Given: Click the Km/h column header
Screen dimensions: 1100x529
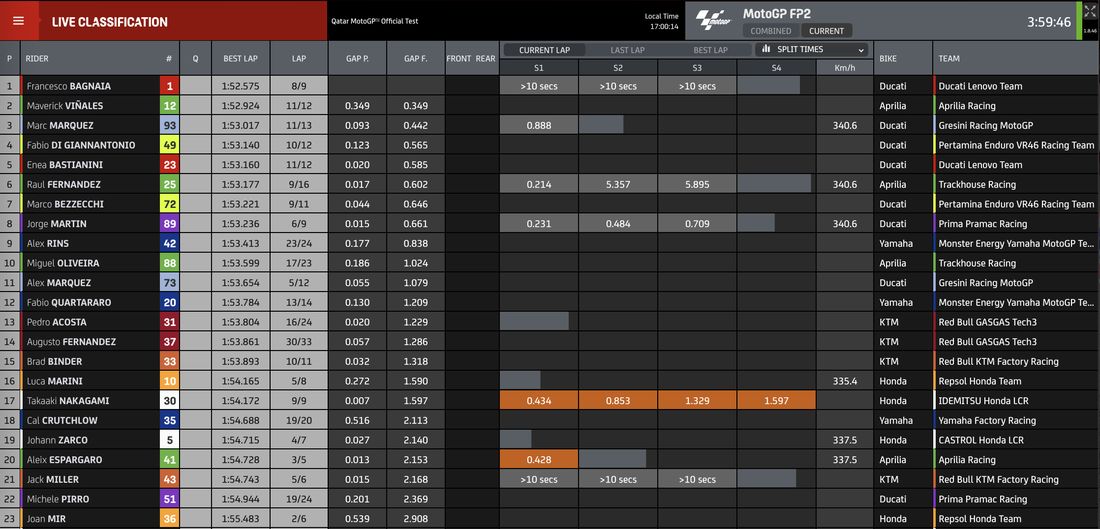Looking at the screenshot, I should pos(845,68).
